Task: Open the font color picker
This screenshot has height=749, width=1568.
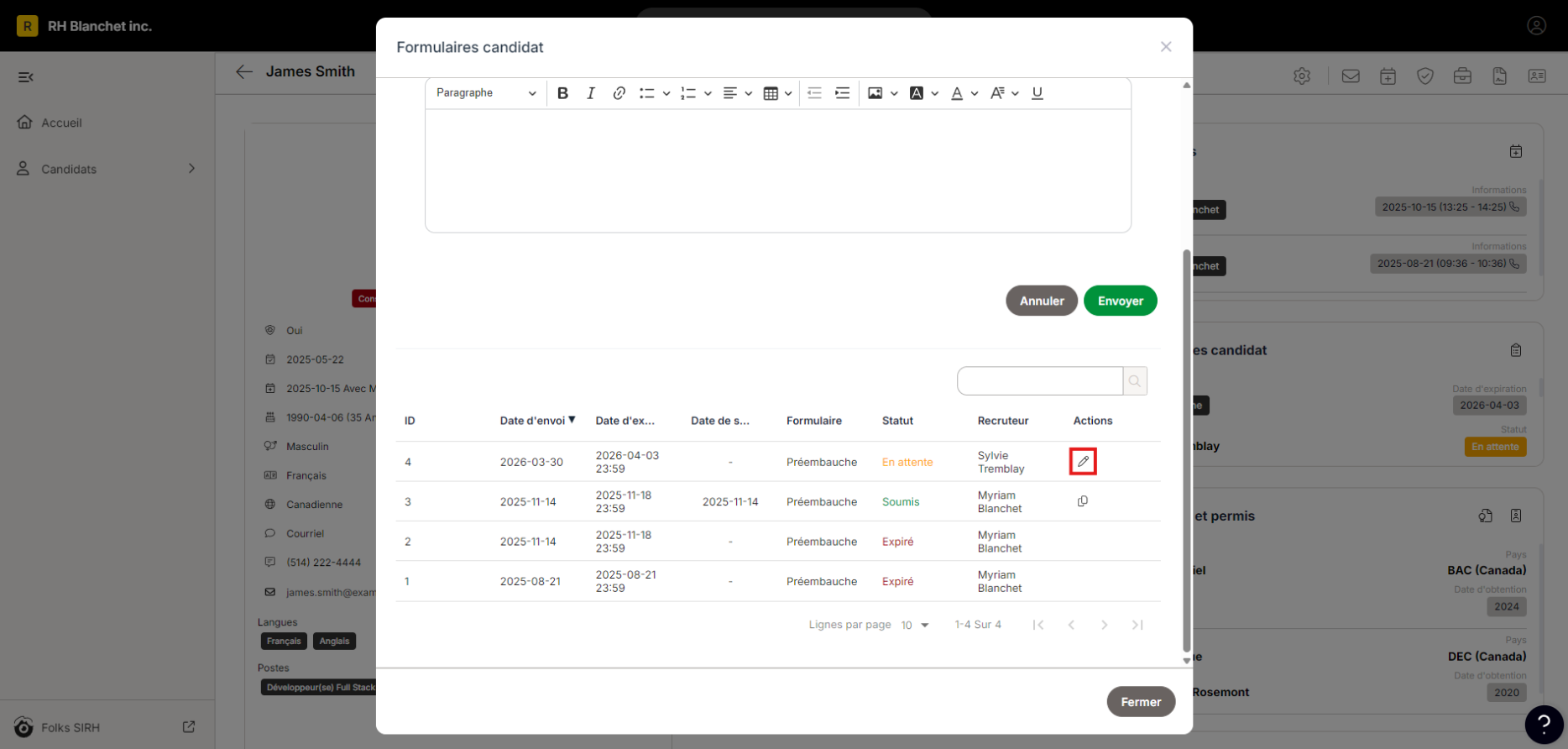Action: tap(964, 93)
